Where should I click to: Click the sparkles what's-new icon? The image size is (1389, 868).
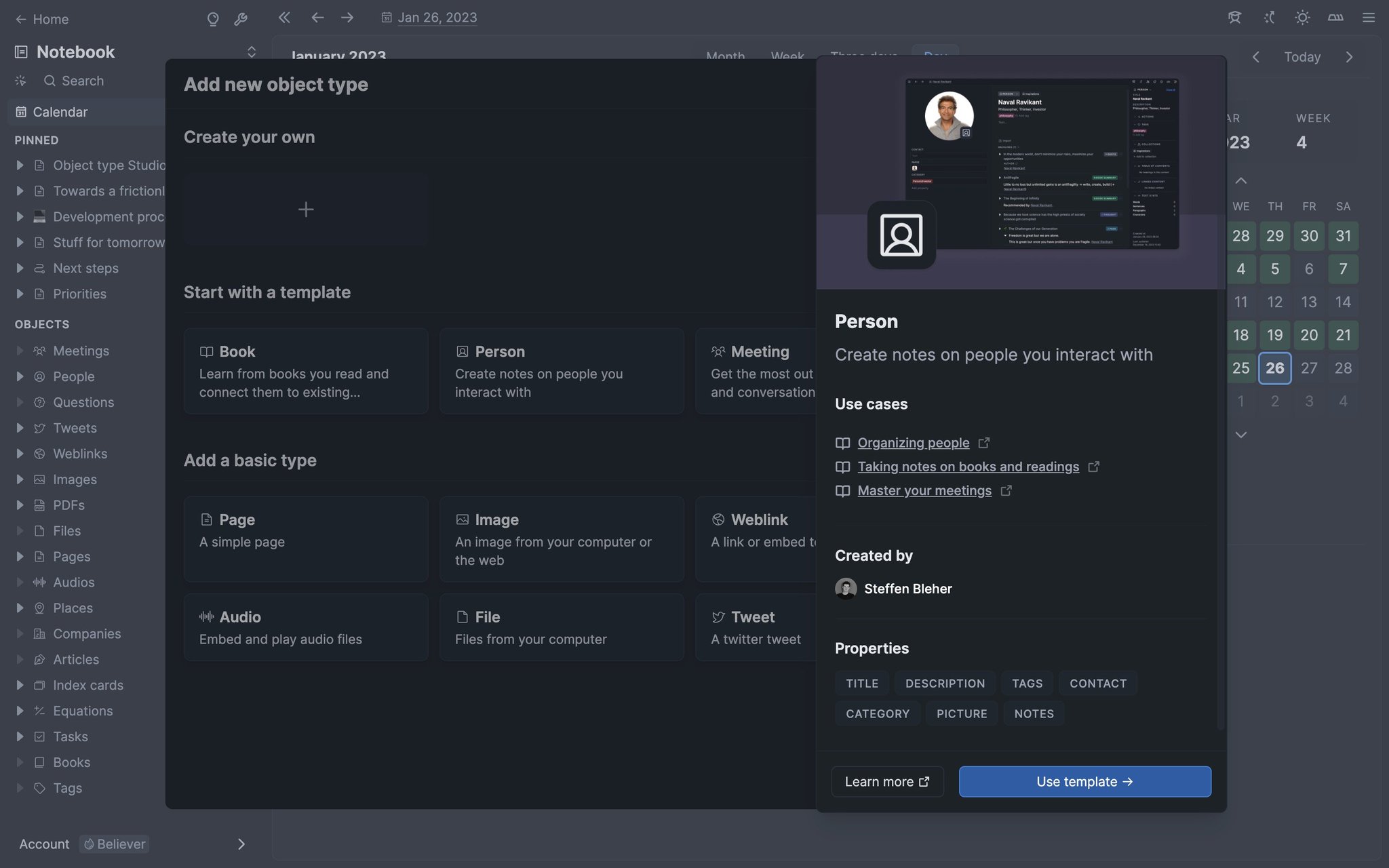[1268, 18]
